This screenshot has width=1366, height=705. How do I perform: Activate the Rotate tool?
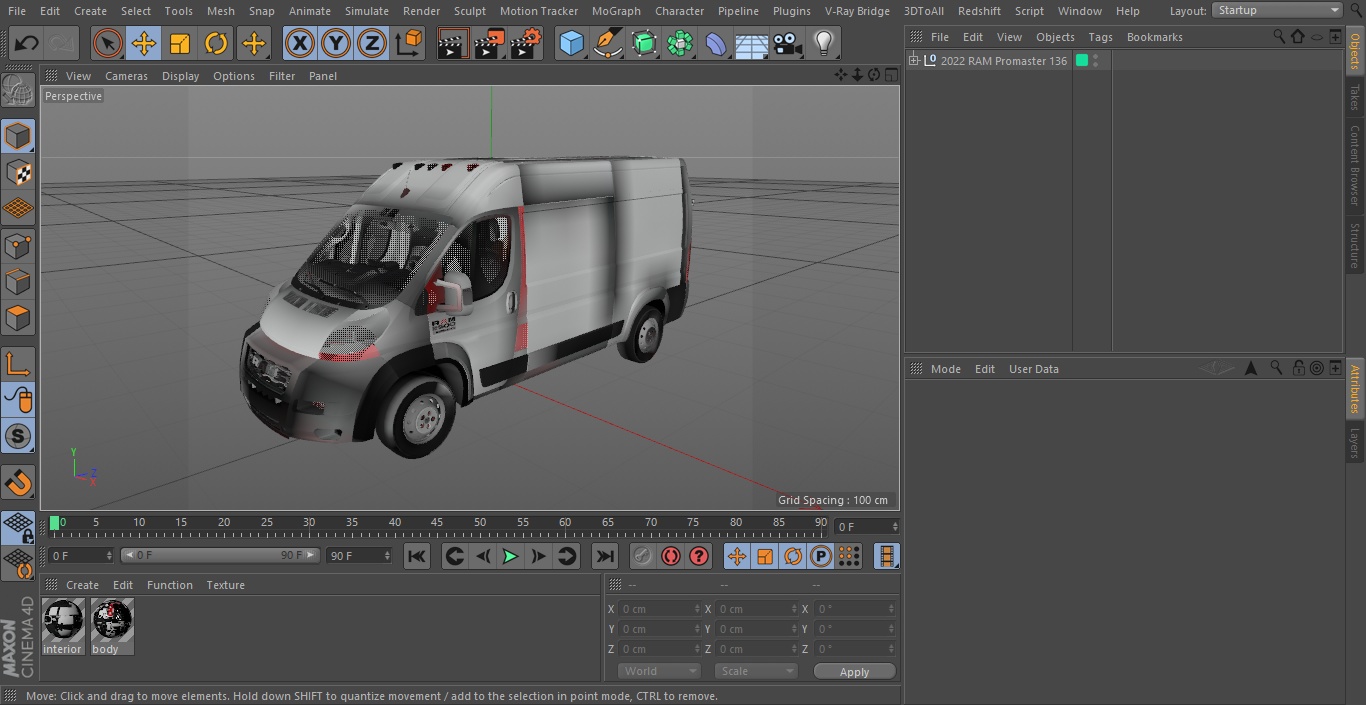pyautogui.click(x=216, y=43)
